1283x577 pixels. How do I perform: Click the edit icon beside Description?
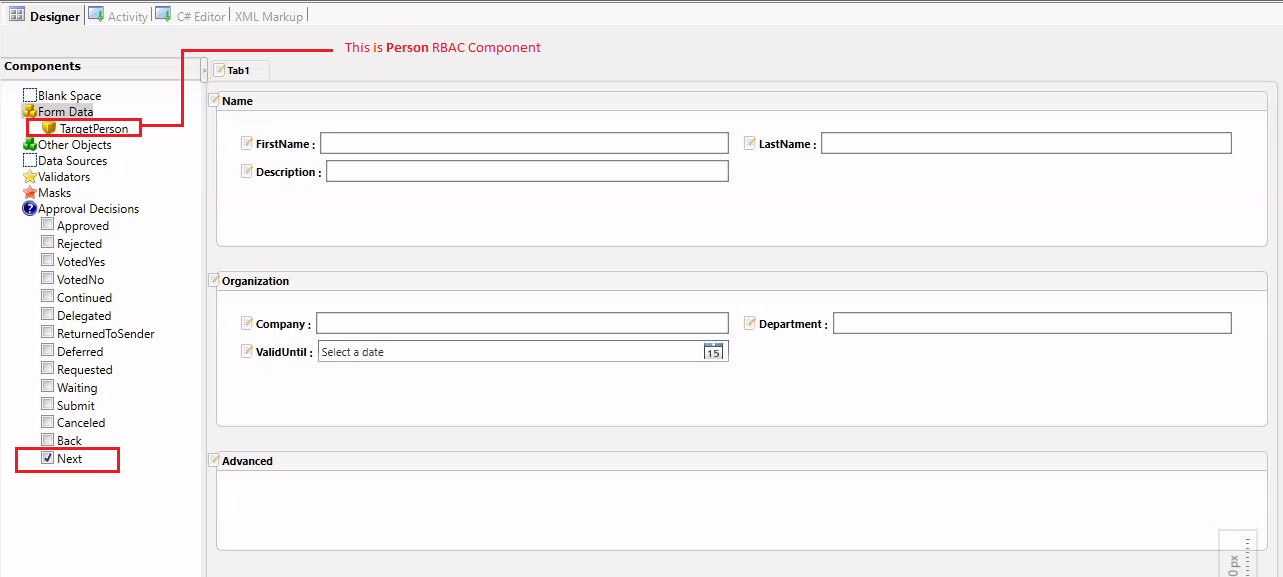[247, 171]
